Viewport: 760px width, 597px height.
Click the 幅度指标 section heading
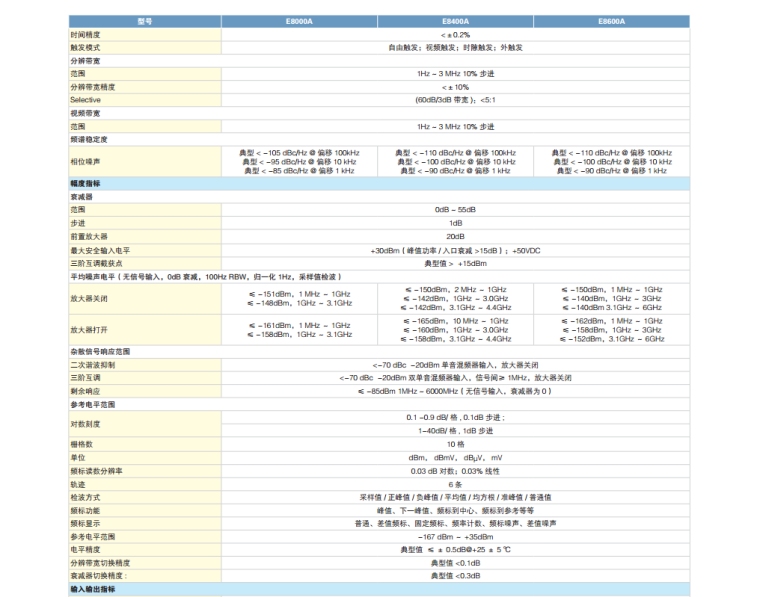click(85, 184)
